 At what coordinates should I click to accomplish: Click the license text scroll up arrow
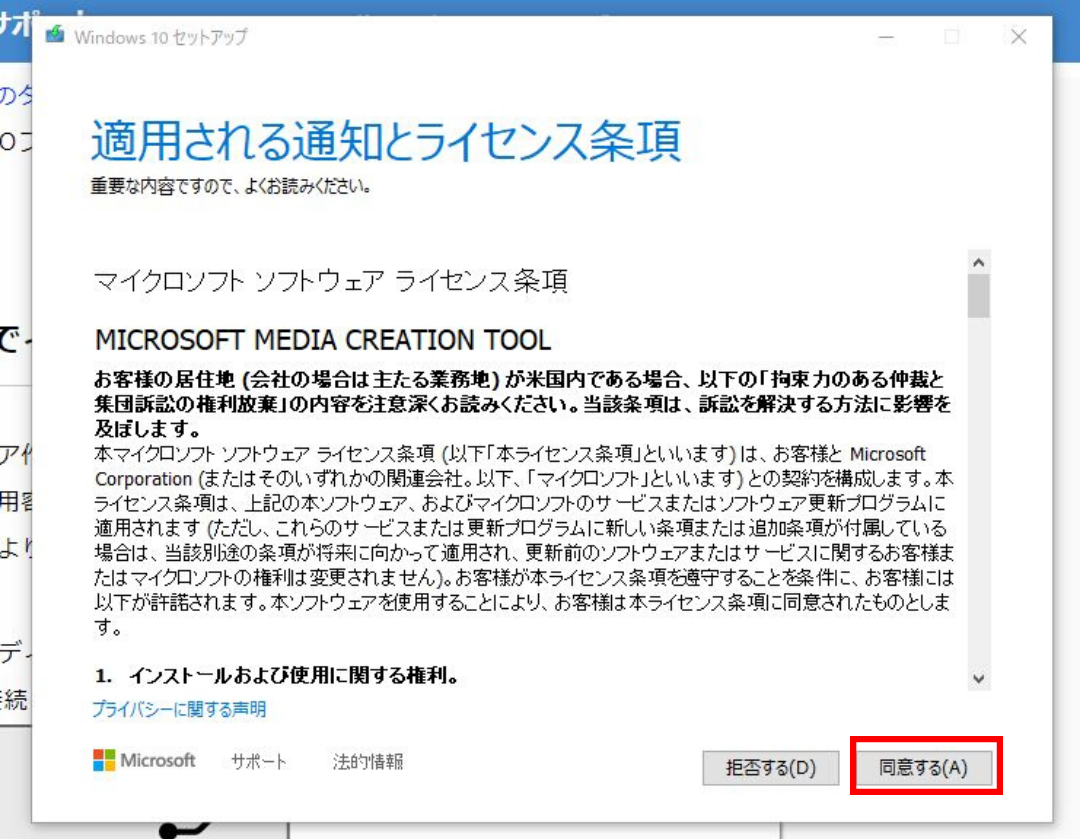[x=978, y=262]
